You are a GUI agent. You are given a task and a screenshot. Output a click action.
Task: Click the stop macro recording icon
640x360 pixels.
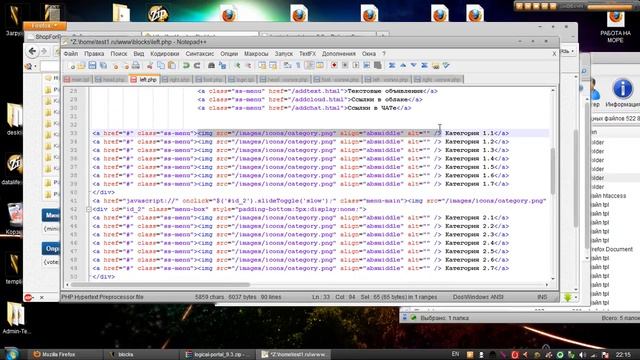pyautogui.click(x=345, y=66)
